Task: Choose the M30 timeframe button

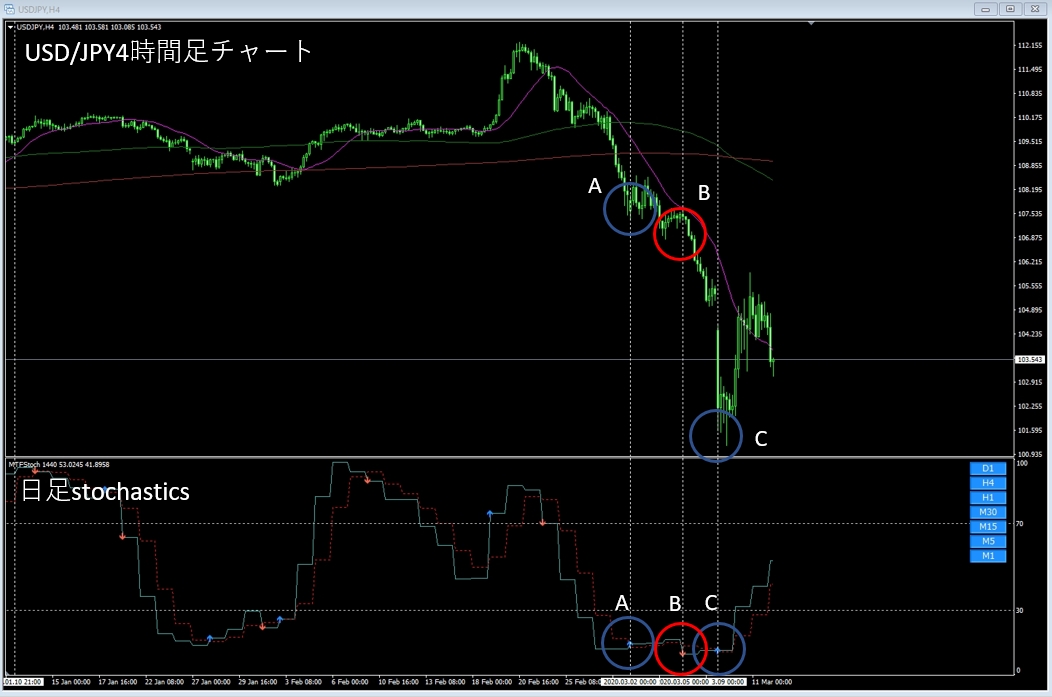Action: (x=988, y=512)
